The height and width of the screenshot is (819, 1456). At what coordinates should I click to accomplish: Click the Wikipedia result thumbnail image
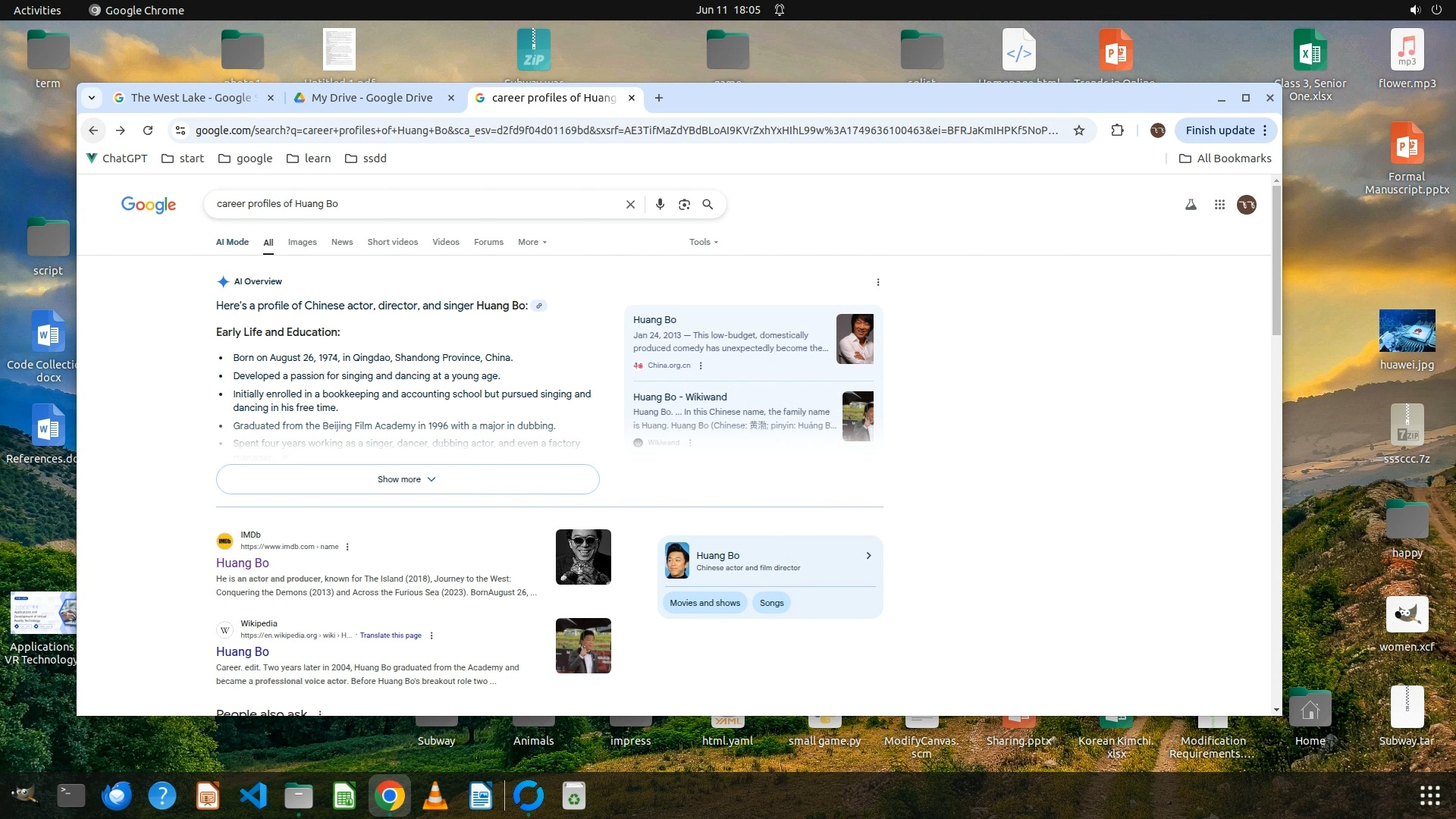pos(582,645)
